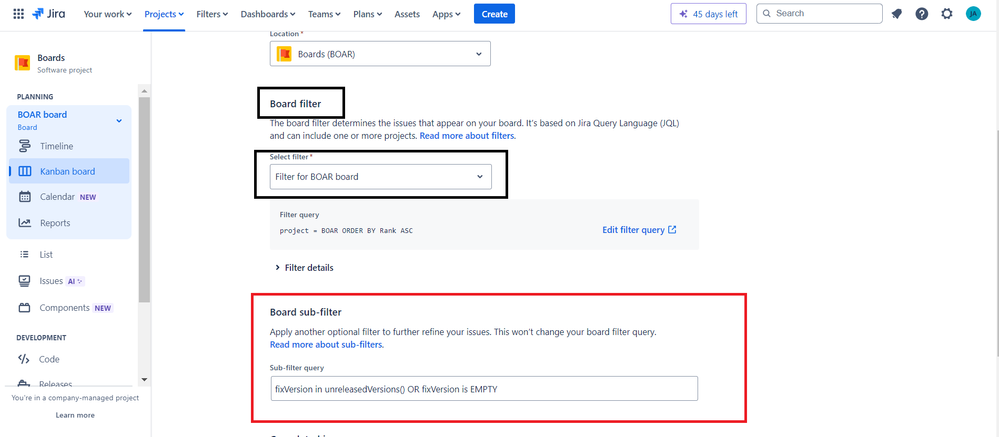999x437 pixels.
Task: Click the Issues icon in the sidebar
Action: pyautogui.click(x=25, y=280)
